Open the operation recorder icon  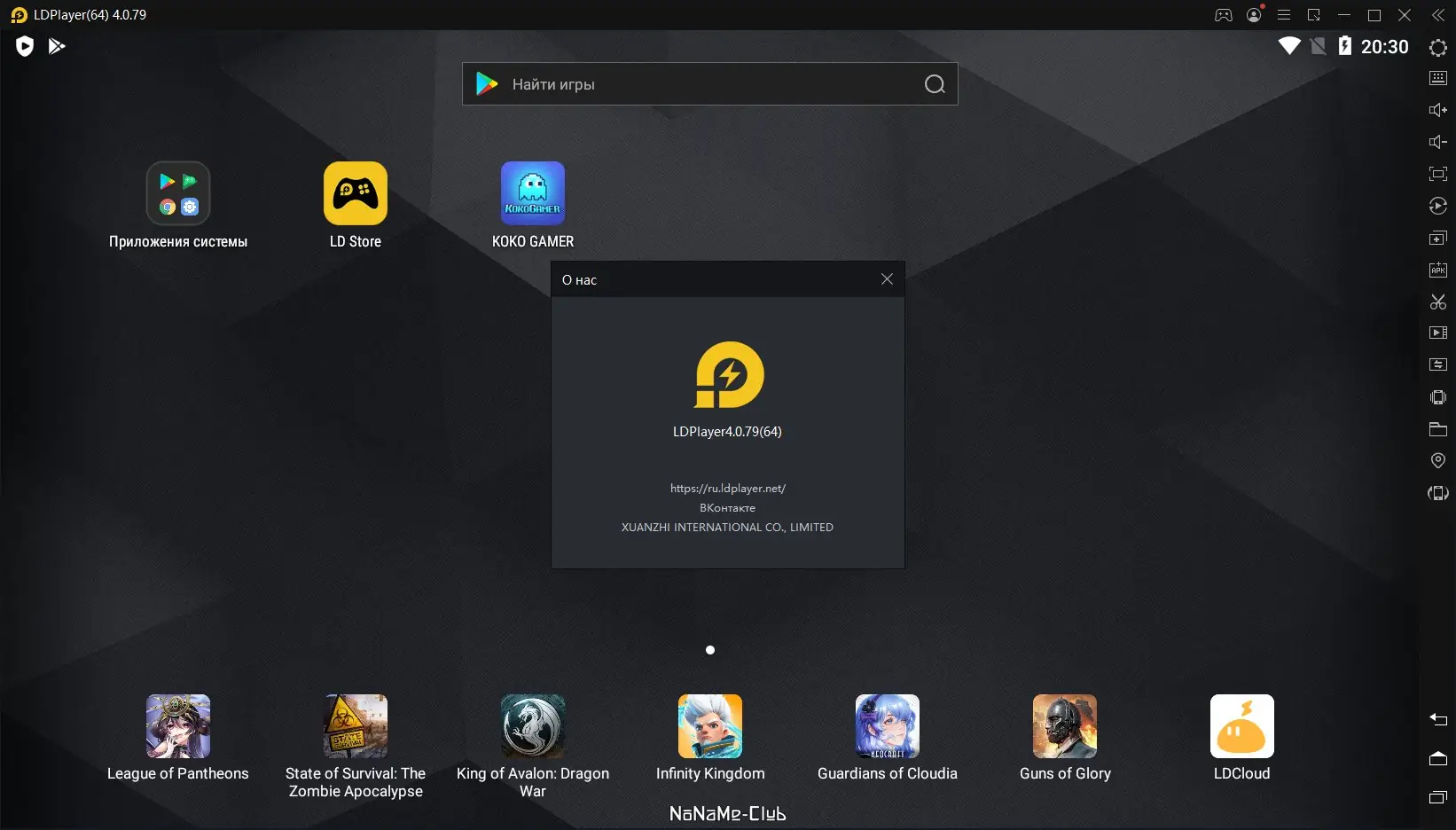1438,206
